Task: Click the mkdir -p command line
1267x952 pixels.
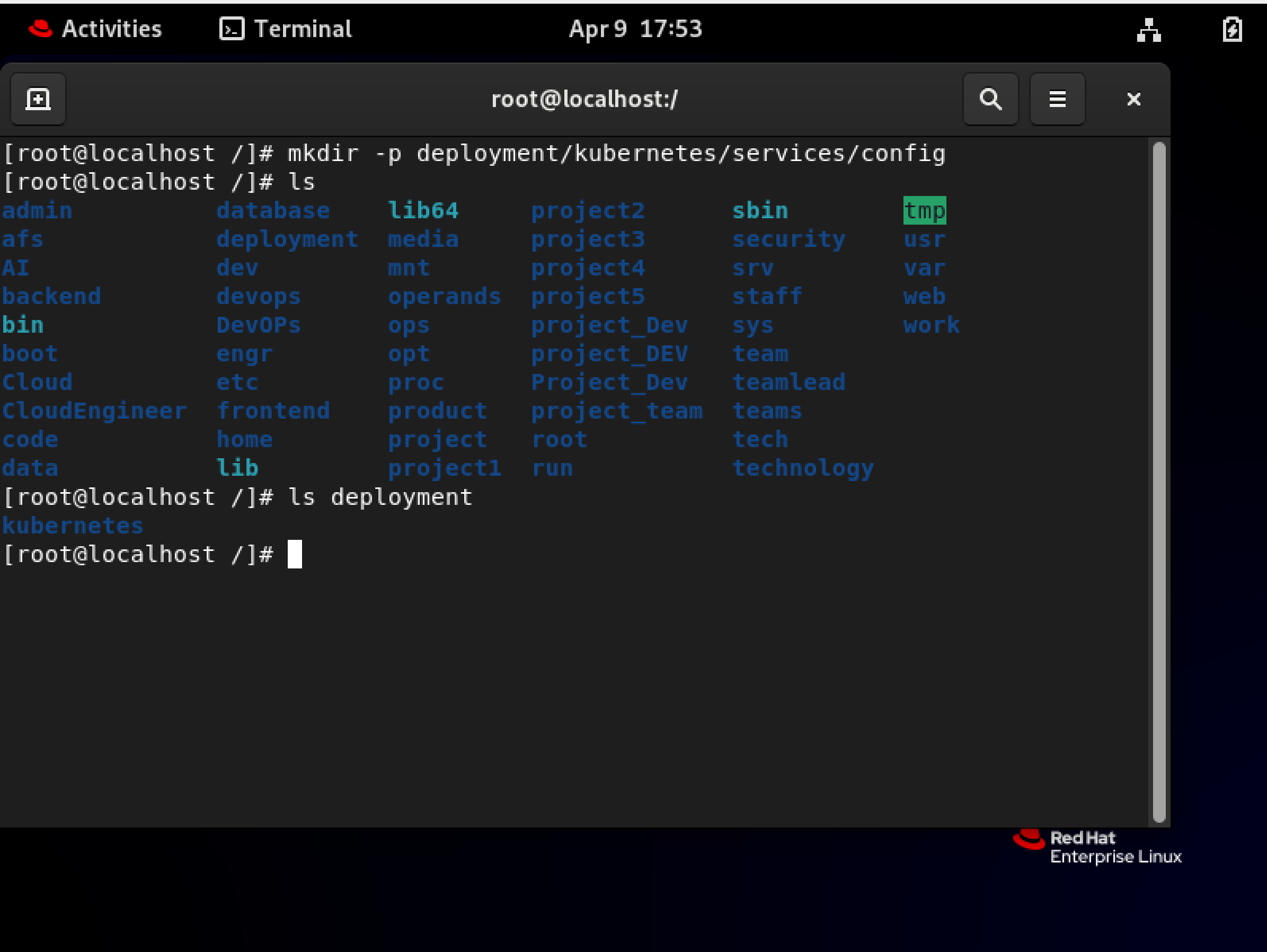Action: 474,154
